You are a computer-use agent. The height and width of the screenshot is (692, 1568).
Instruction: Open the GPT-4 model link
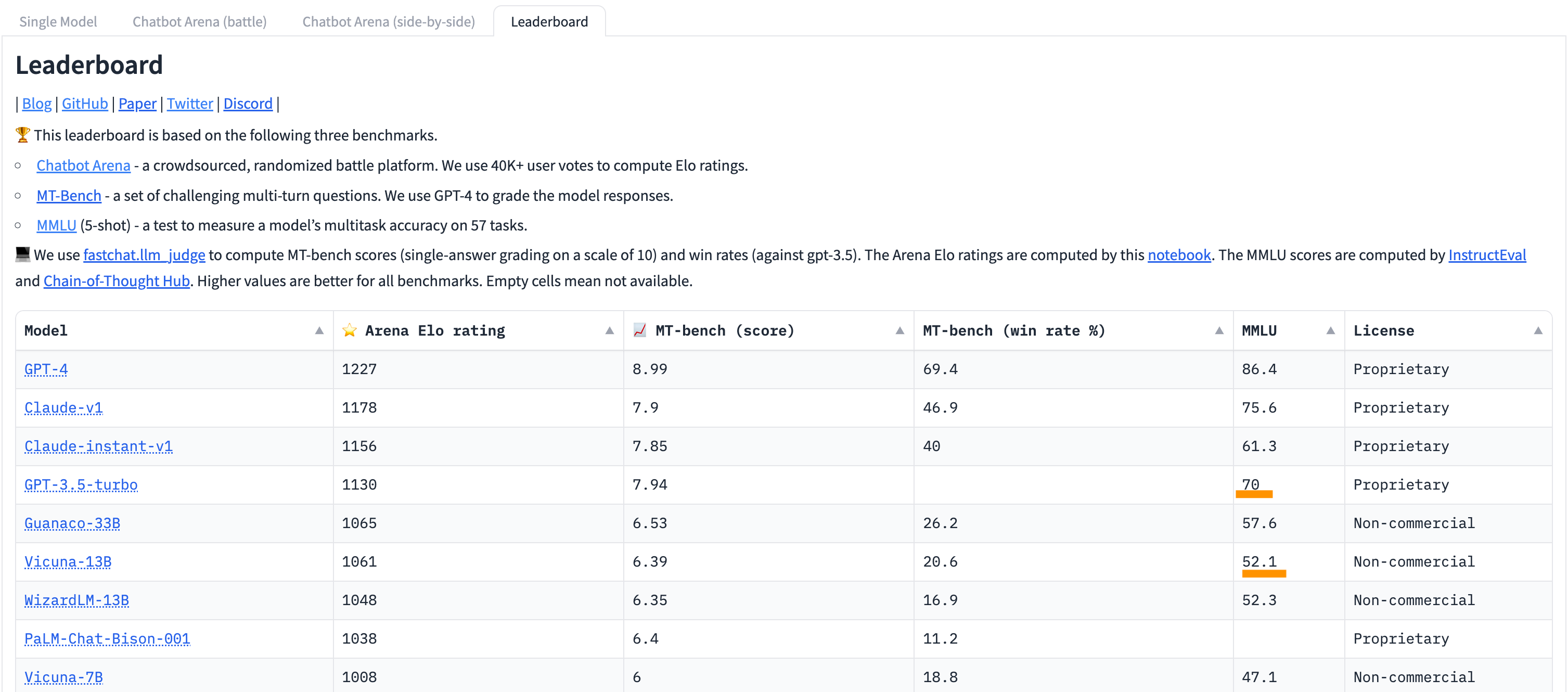46,369
